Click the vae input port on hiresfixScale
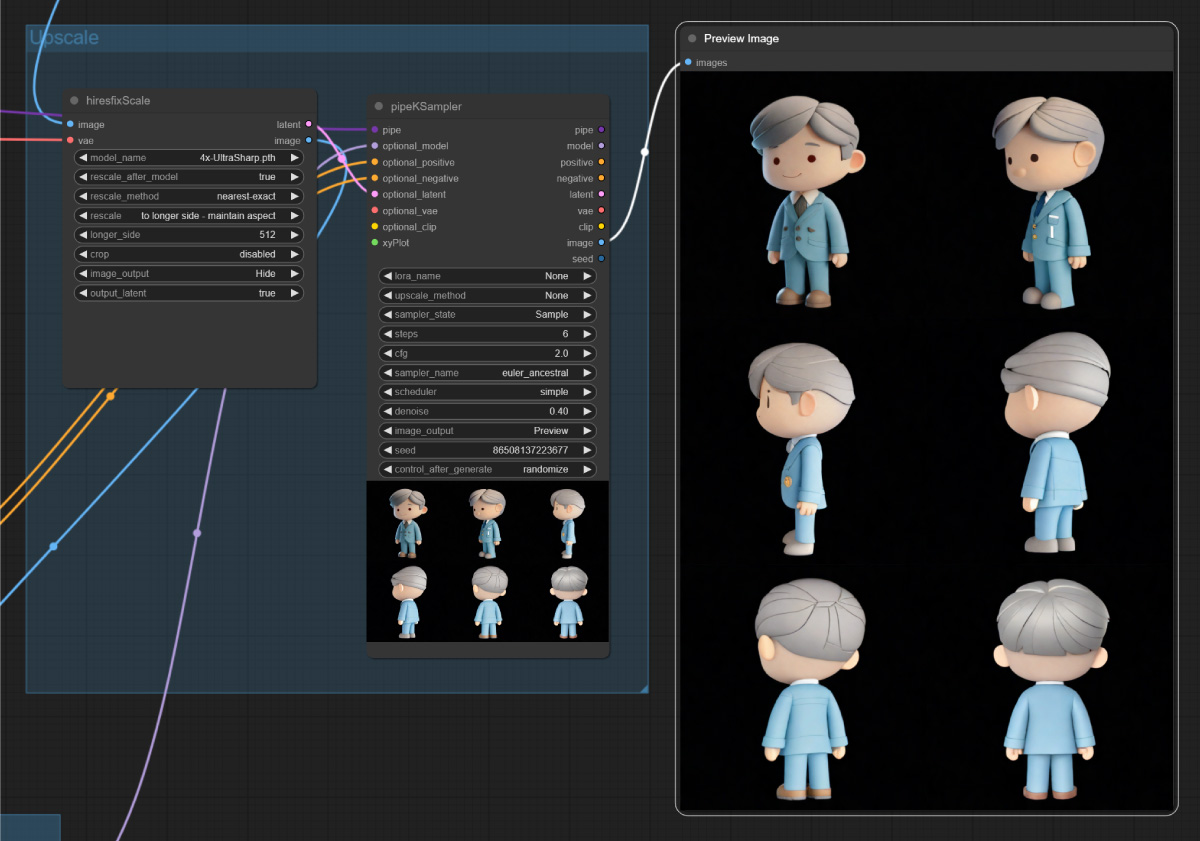 point(70,141)
